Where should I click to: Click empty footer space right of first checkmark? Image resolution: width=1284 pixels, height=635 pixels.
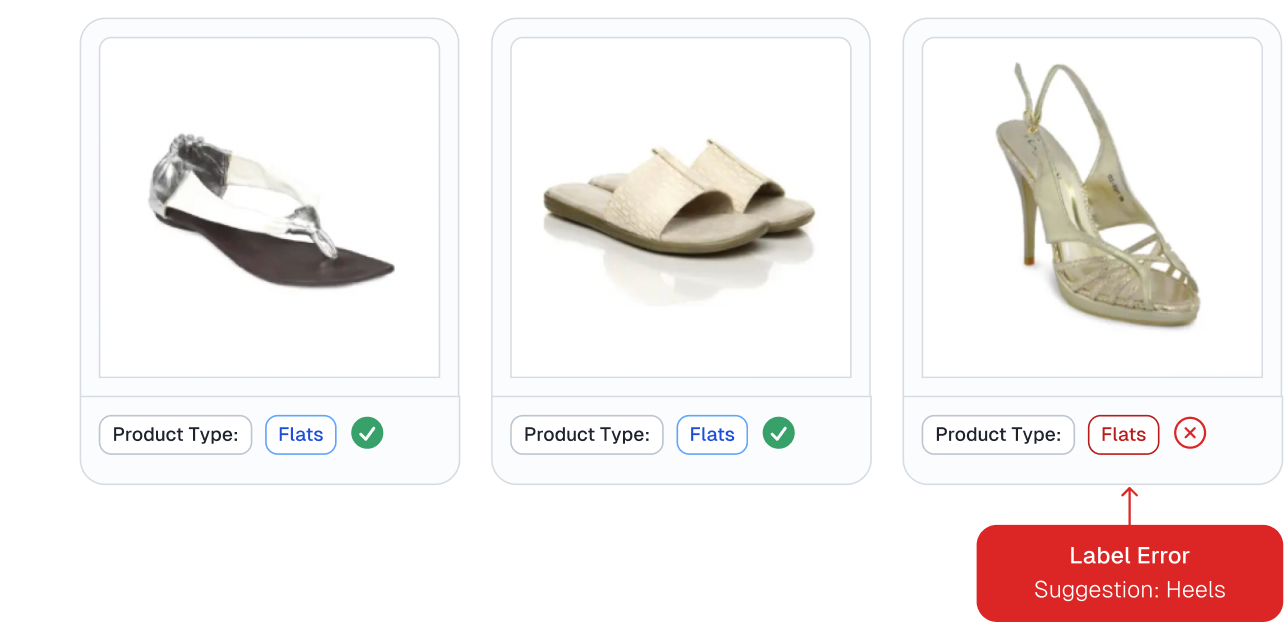pyautogui.click(x=420, y=435)
